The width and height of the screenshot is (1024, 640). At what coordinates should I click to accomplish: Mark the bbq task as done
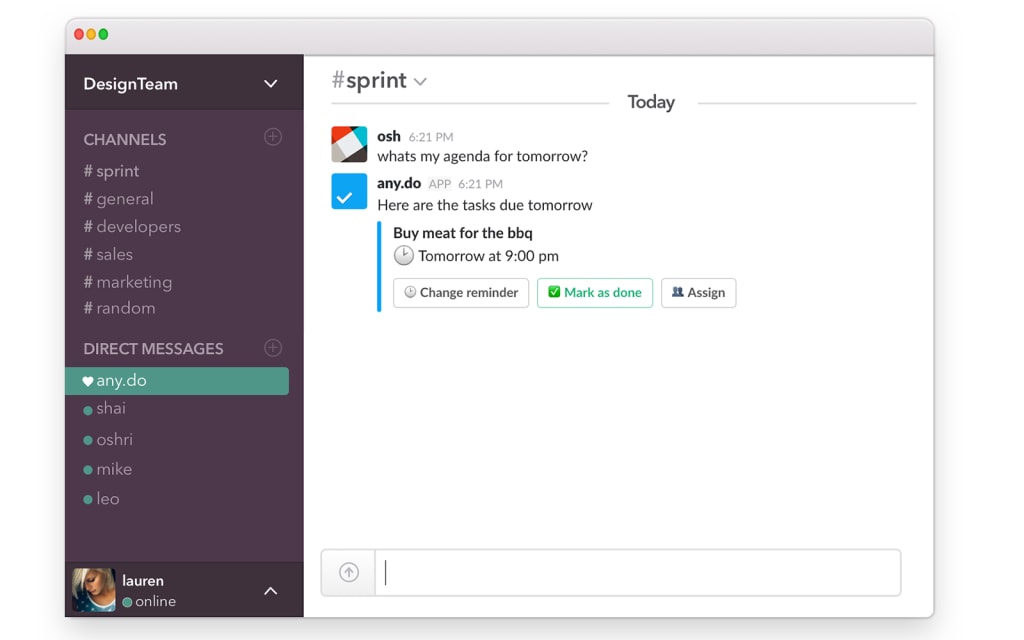tap(595, 293)
